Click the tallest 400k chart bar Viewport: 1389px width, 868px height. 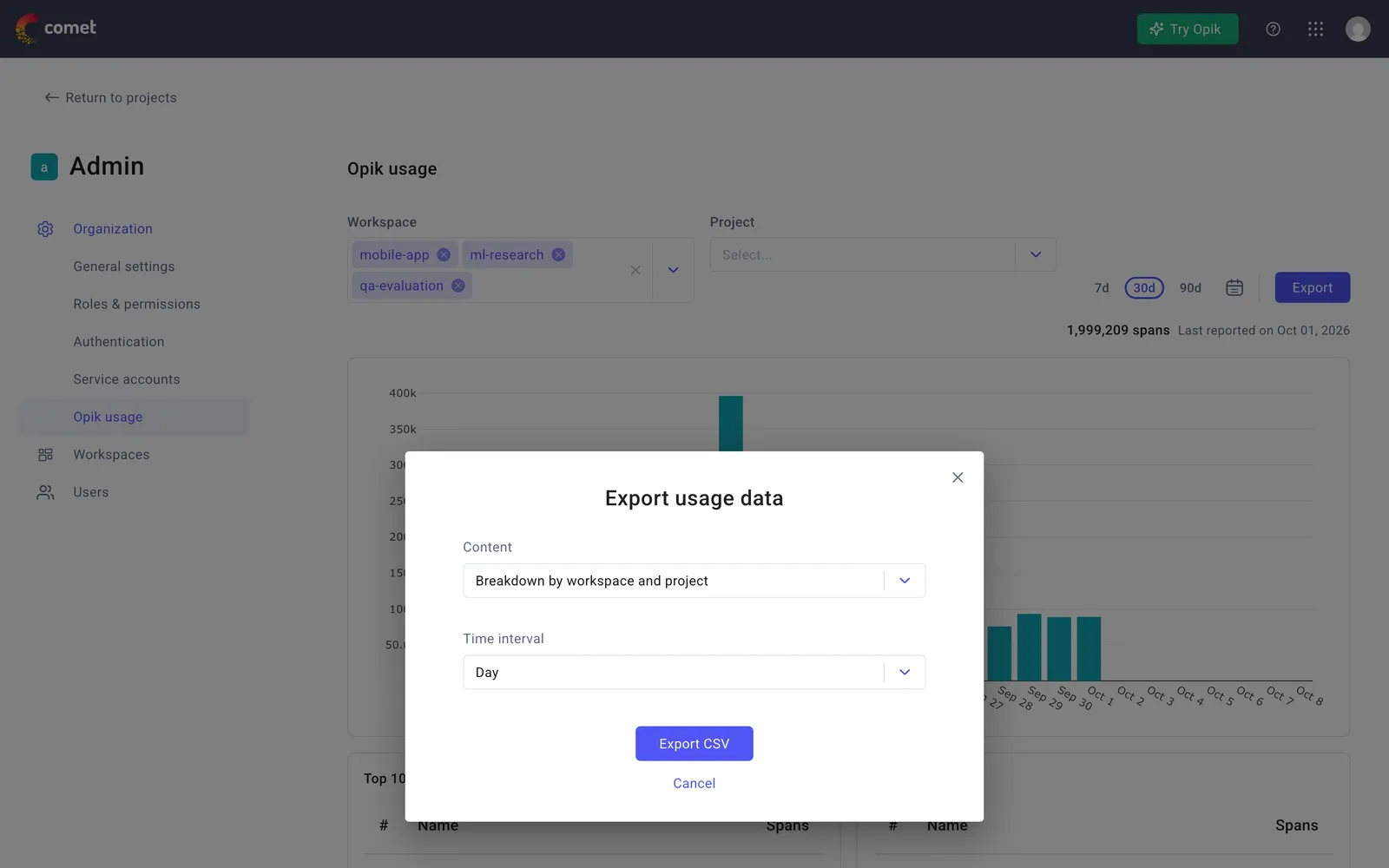click(x=731, y=424)
